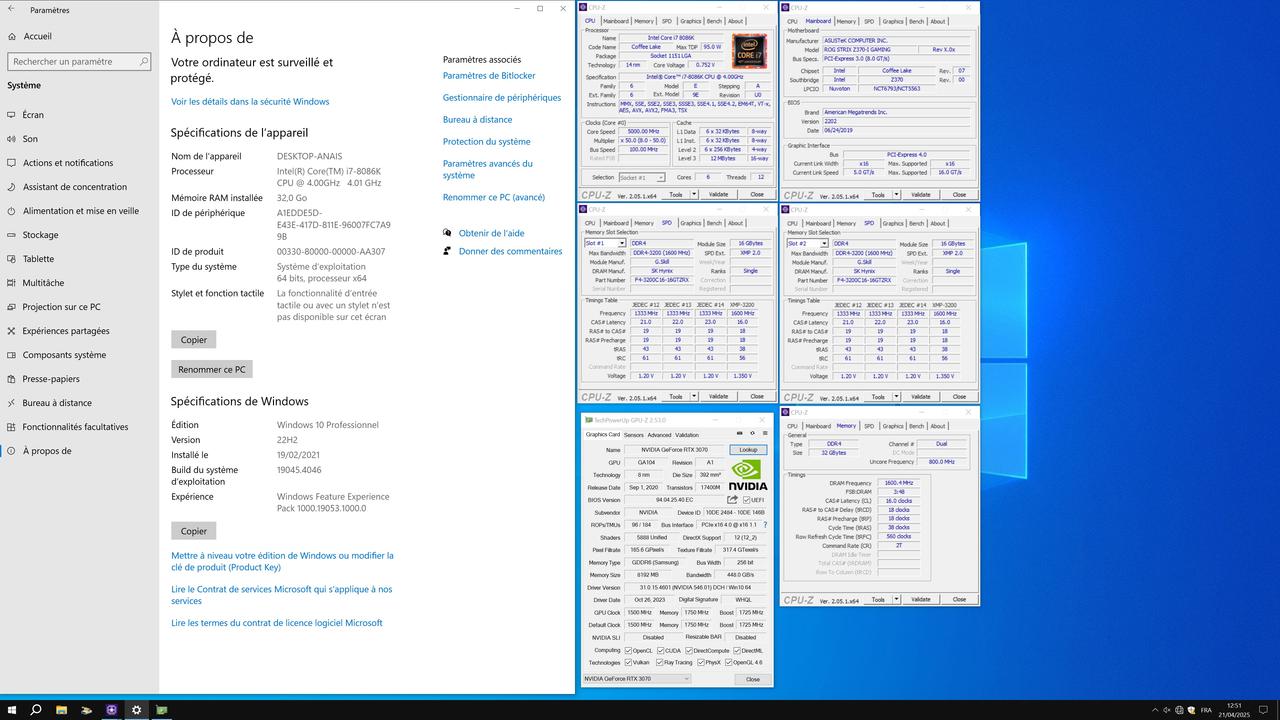The height and width of the screenshot is (720, 1280).
Task: Open Windows Start menu
Action: [x=11, y=710]
